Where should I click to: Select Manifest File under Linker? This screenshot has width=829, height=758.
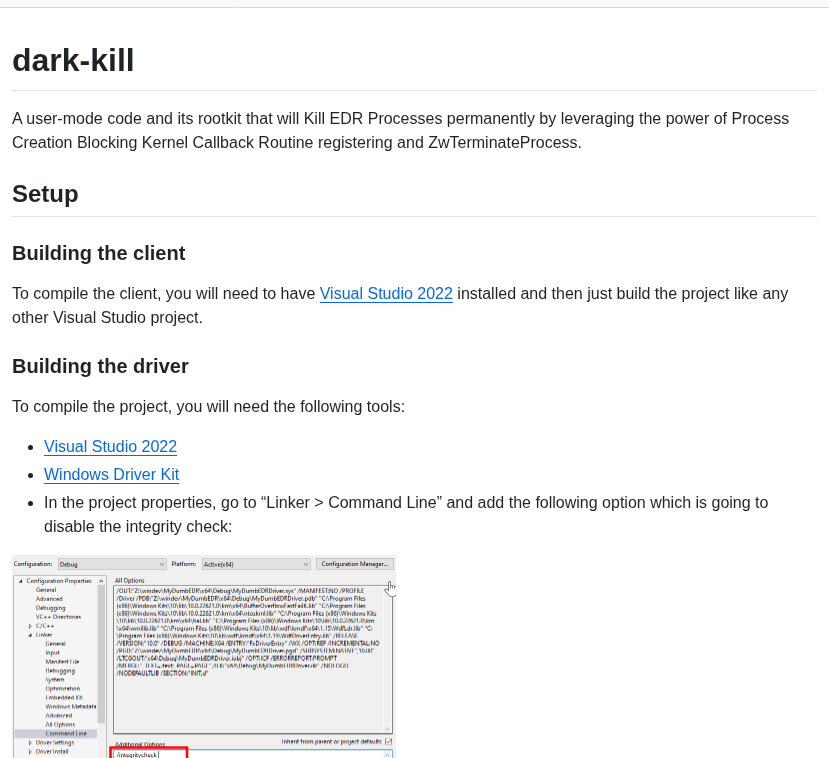[x=62, y=662]
